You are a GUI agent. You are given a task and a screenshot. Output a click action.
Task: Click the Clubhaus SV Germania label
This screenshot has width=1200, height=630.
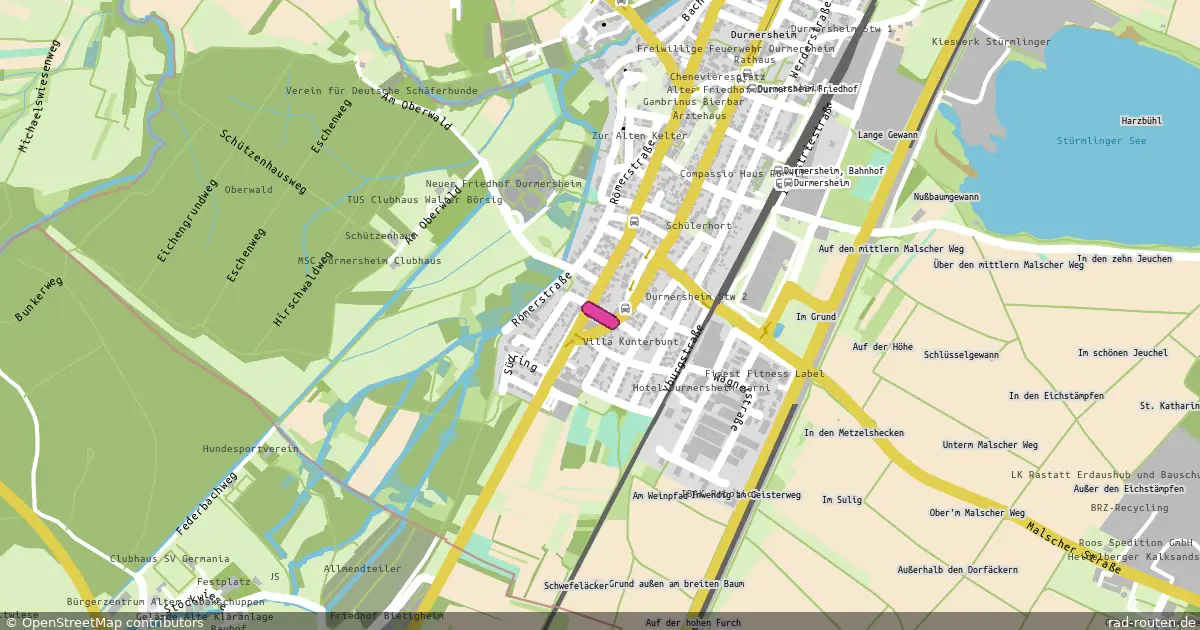pyautogui.click(x=169, y=559)
